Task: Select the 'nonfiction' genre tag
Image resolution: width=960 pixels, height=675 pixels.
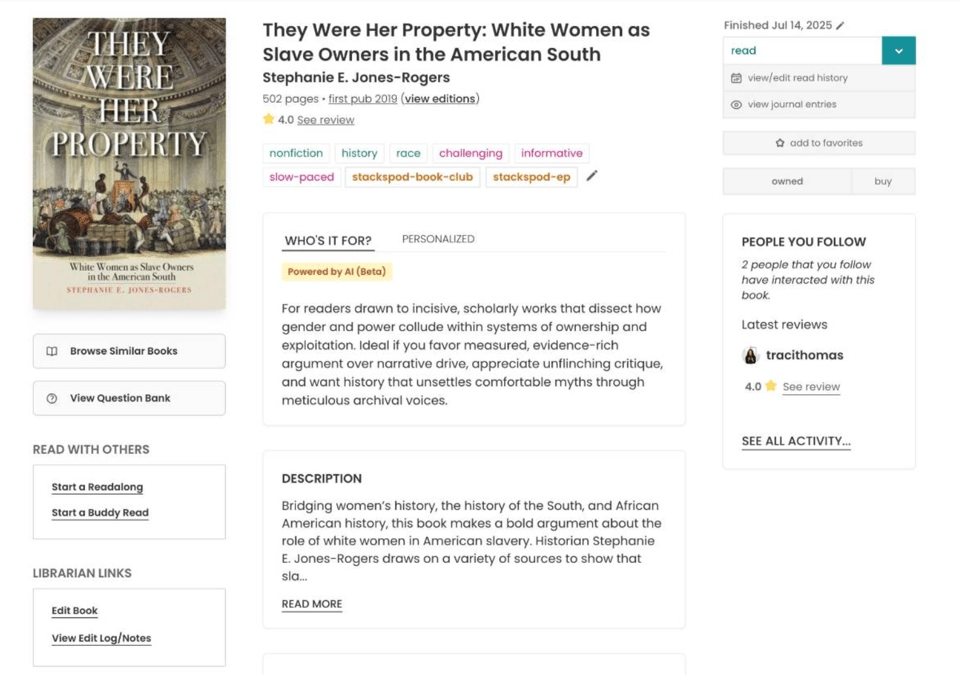Action: click(295, 153)
